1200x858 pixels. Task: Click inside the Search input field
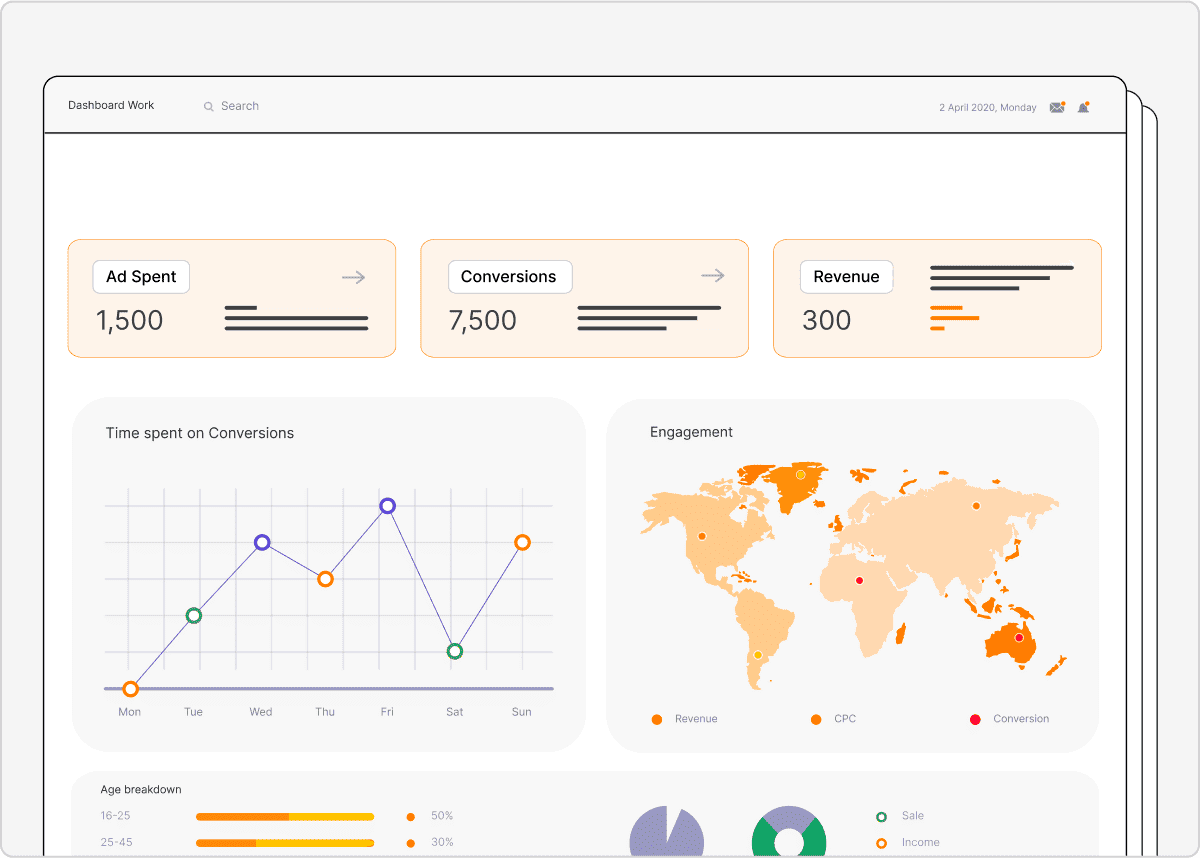[245, 105]
